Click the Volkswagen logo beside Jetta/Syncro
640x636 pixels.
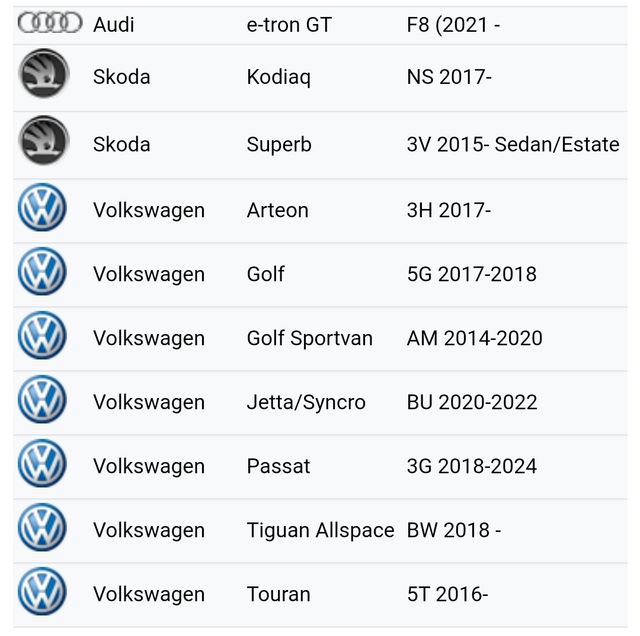[x=42, y=401]
